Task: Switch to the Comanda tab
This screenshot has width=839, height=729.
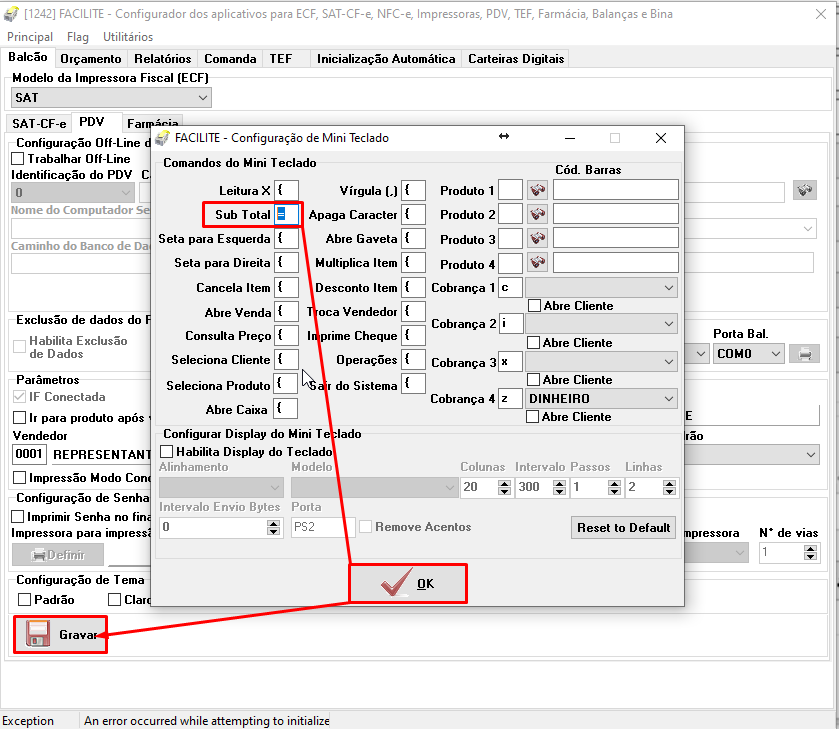Action: pos(230,59)
